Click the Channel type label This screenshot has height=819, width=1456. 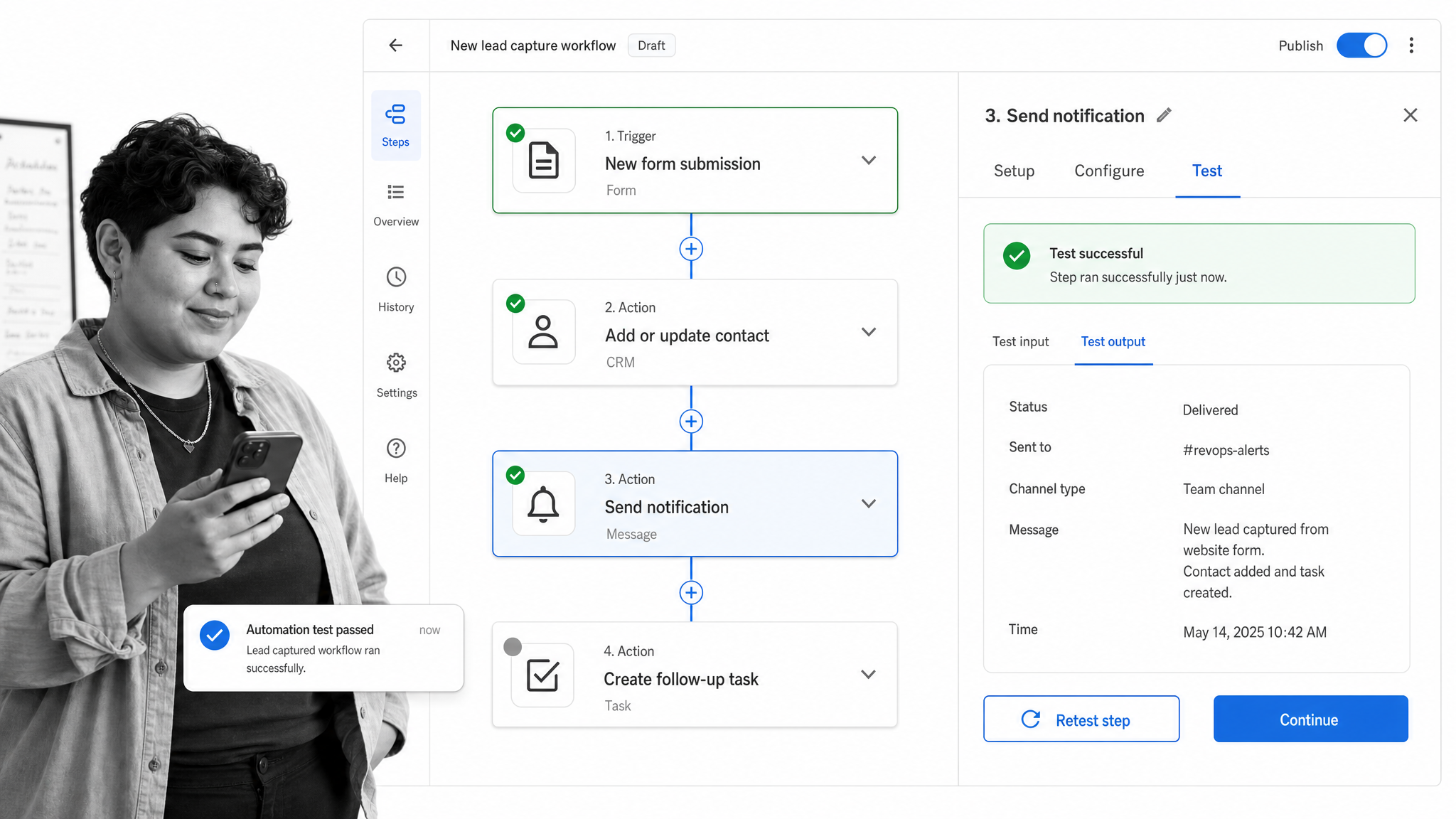click(1046, 489)
